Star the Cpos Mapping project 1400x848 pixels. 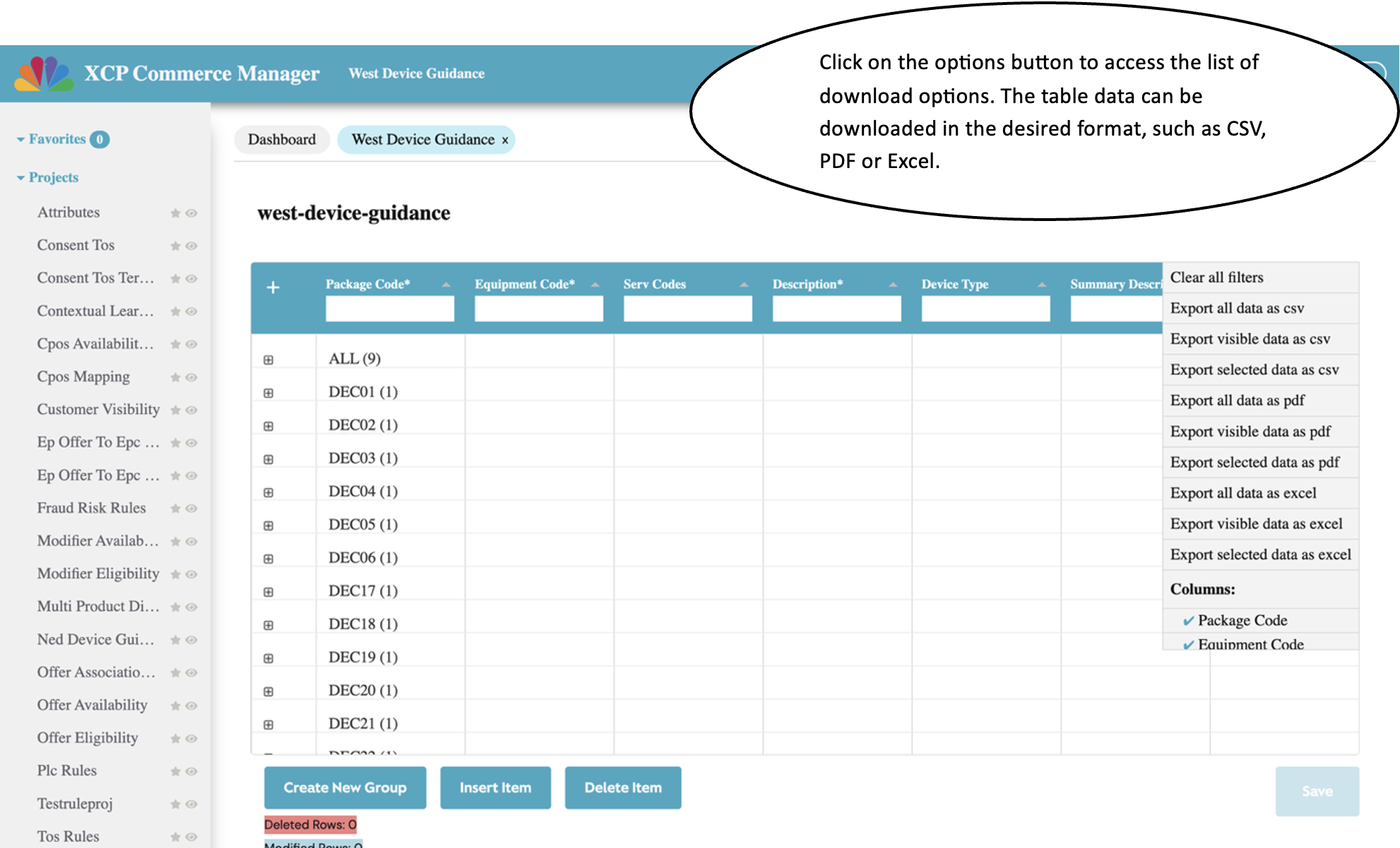point(175,377)
